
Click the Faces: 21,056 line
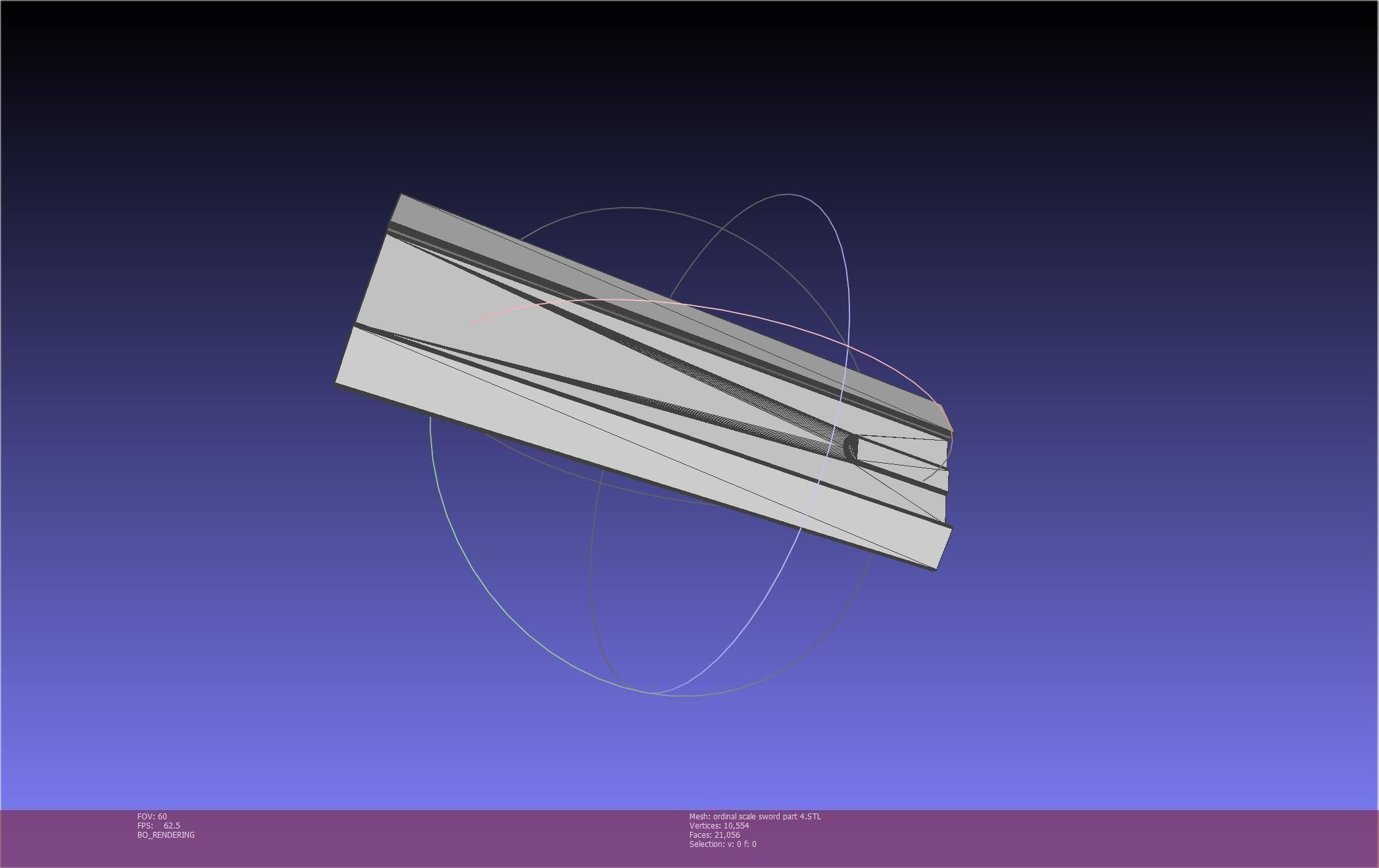[x=714, y=835]
